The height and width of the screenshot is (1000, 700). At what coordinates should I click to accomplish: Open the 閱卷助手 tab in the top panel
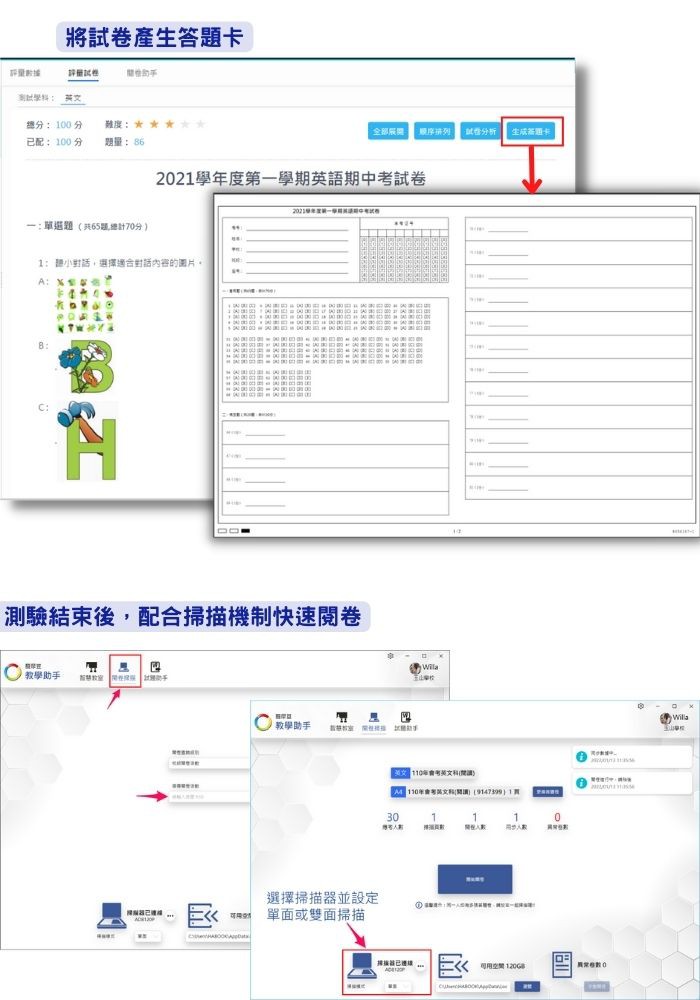point(141,73)
